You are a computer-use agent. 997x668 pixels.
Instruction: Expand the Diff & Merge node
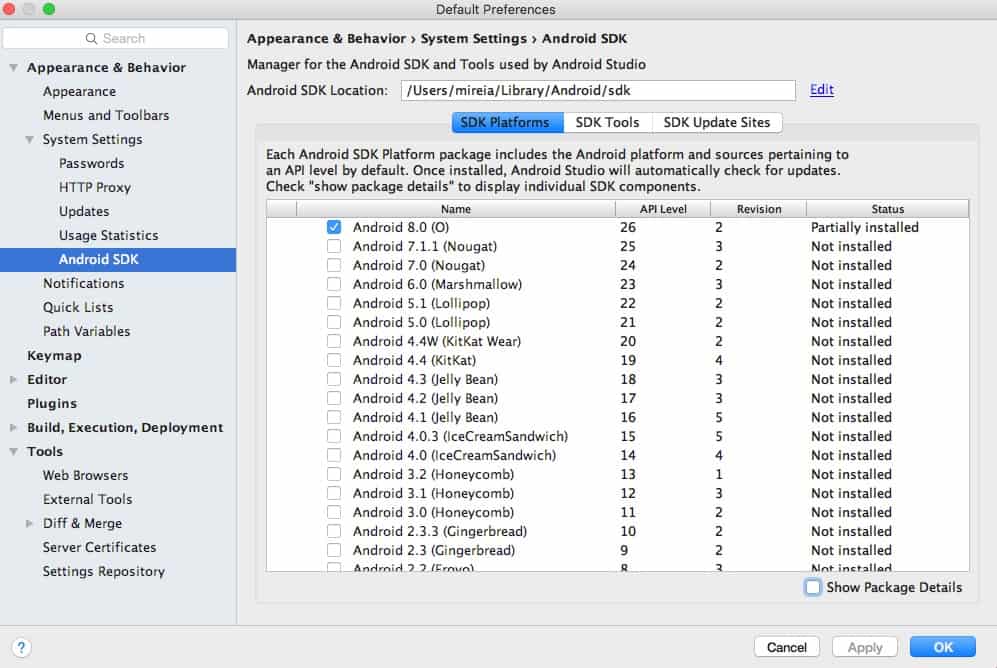(29, 523)
